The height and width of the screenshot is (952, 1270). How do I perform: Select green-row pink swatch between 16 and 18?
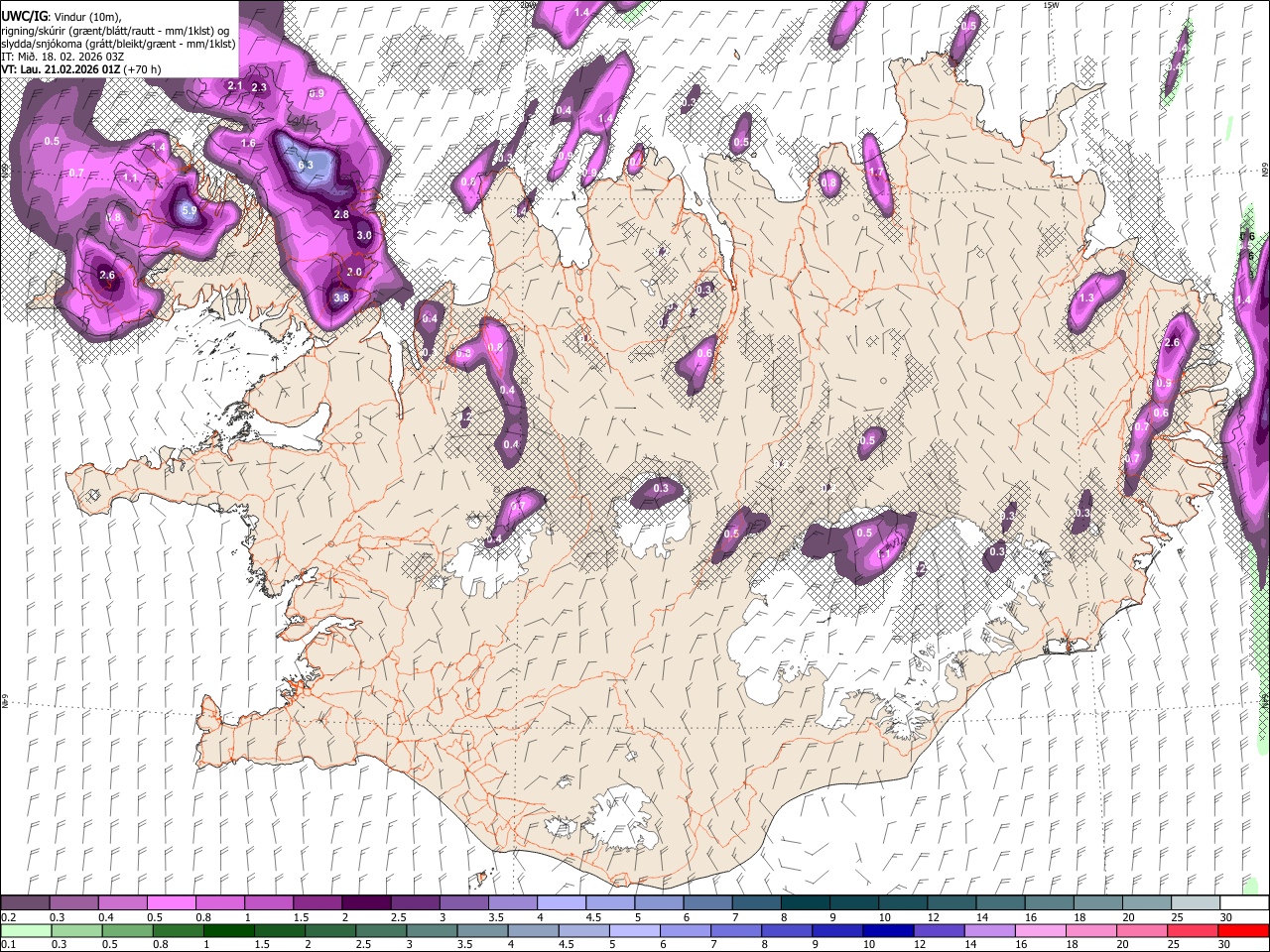(1041, 930)
